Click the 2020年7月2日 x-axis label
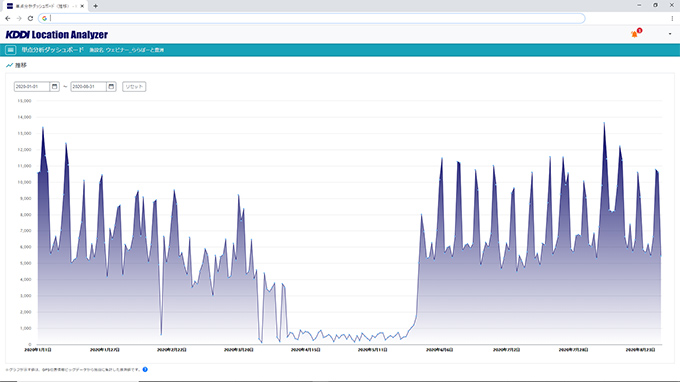 click(507, 349)
